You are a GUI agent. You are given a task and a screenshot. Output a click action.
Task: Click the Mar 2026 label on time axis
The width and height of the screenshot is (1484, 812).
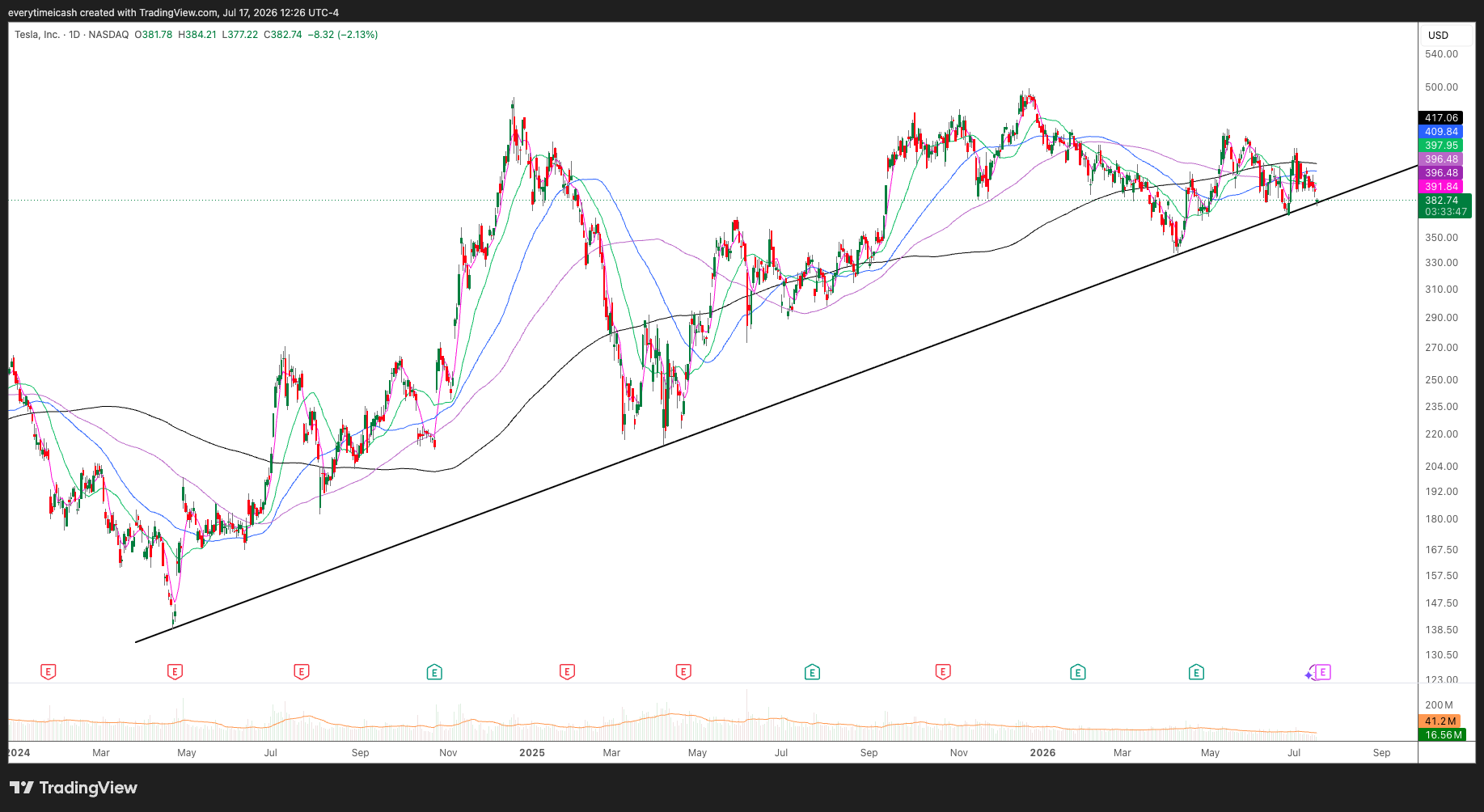pos(1122,753)
